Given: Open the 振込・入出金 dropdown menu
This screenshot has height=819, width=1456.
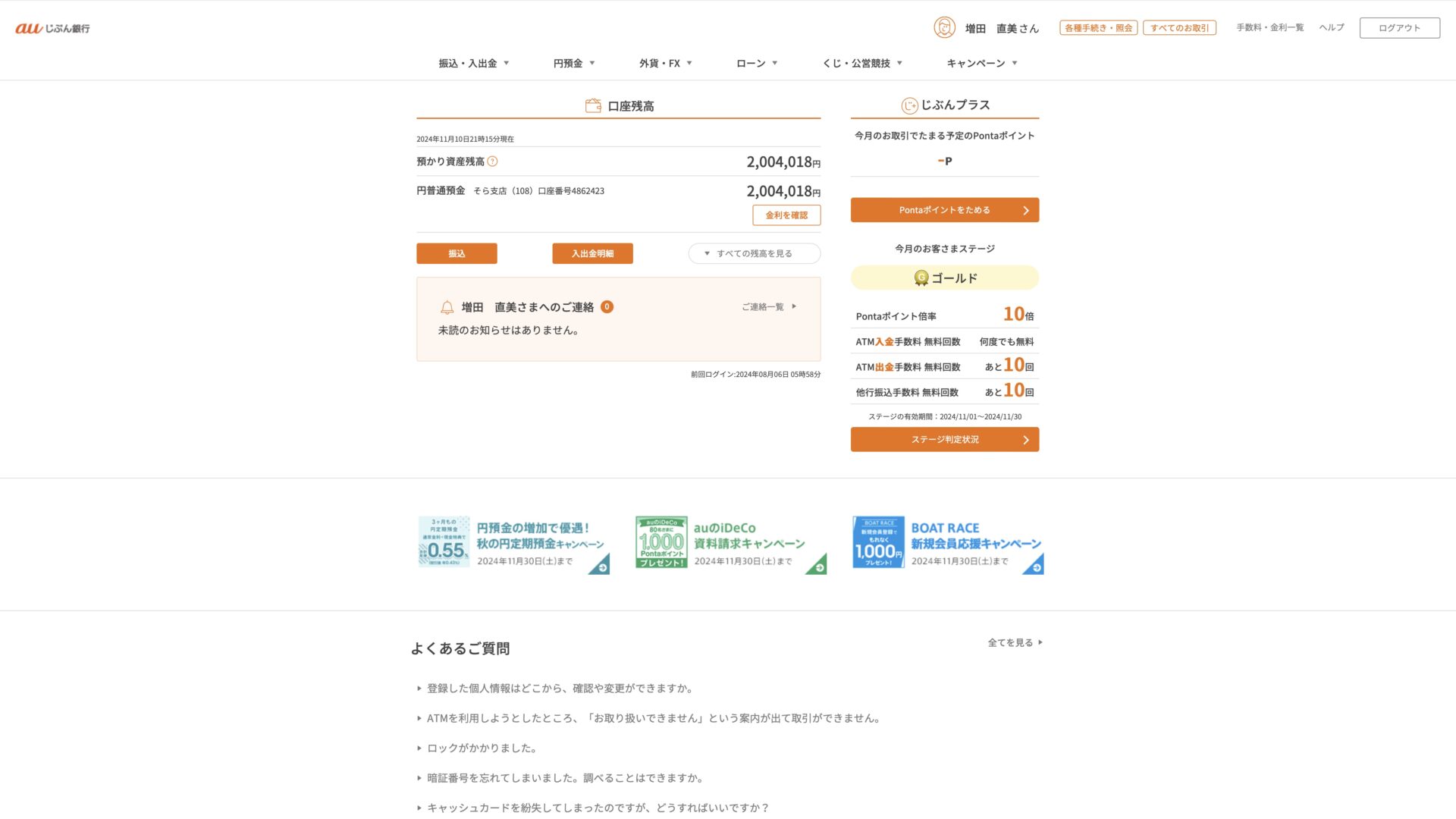Looking at the screenshot, I should point(474,63).
